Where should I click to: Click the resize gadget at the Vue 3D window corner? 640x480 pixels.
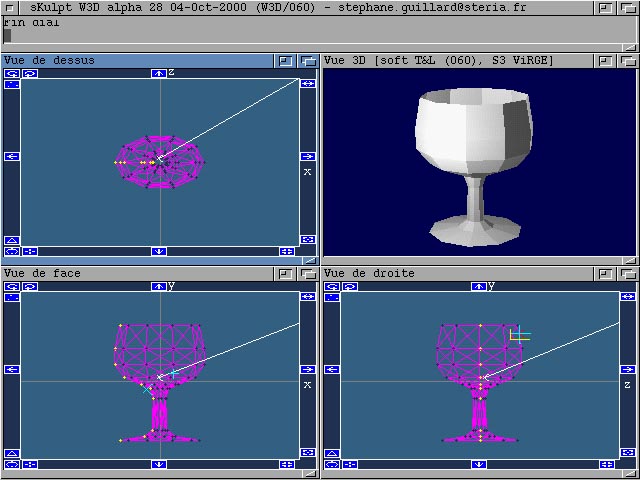pos(630,260)
